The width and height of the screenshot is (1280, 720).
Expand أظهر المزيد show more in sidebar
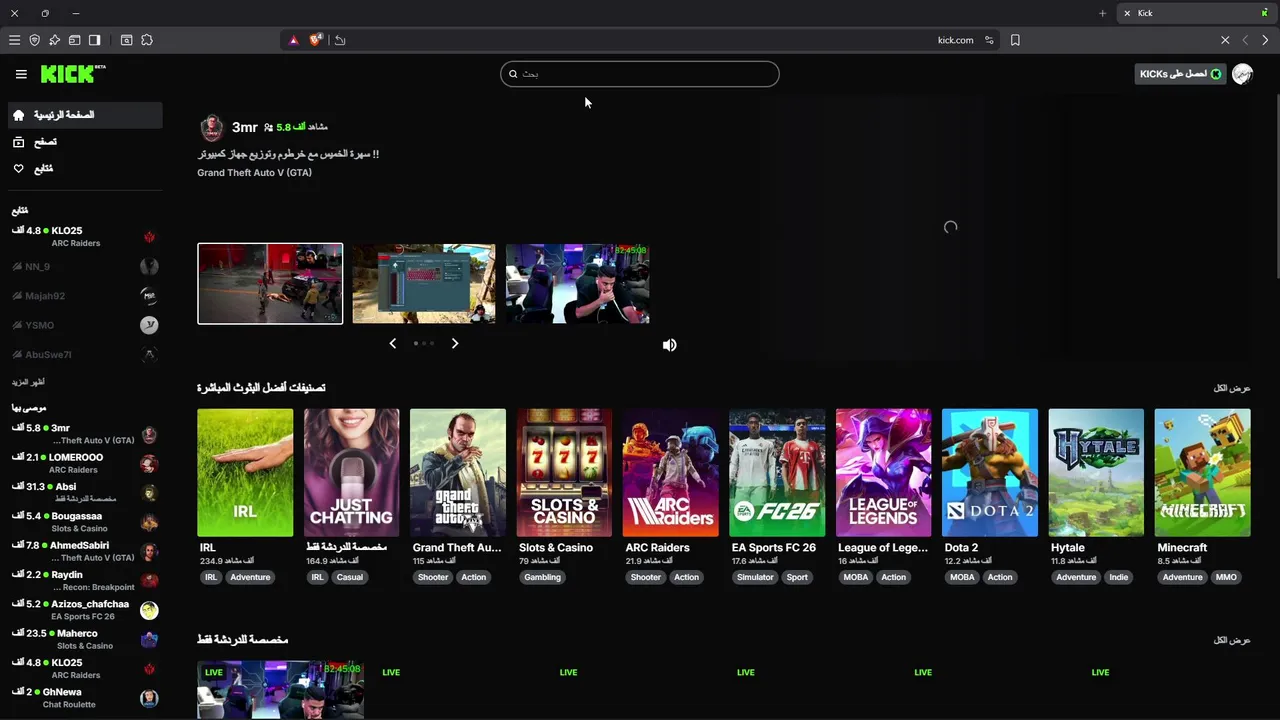pyautogui.click(x=28, y=382)
